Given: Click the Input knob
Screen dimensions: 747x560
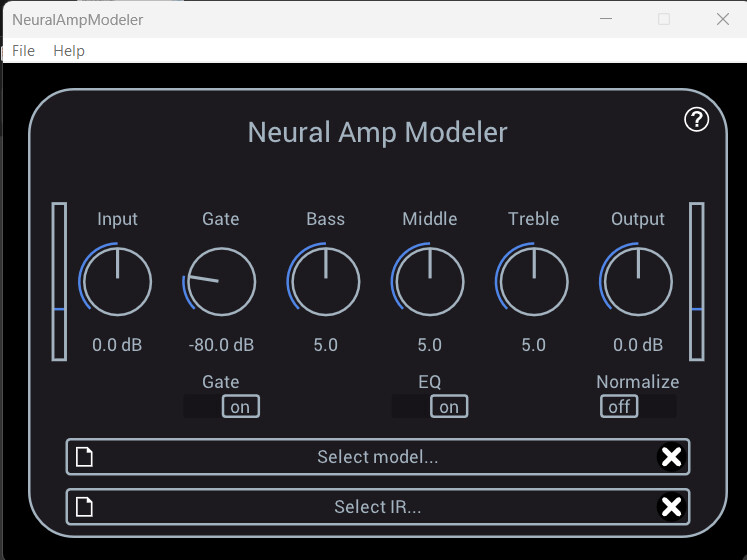Looking at the screenshot, I should tap(117, 281).
